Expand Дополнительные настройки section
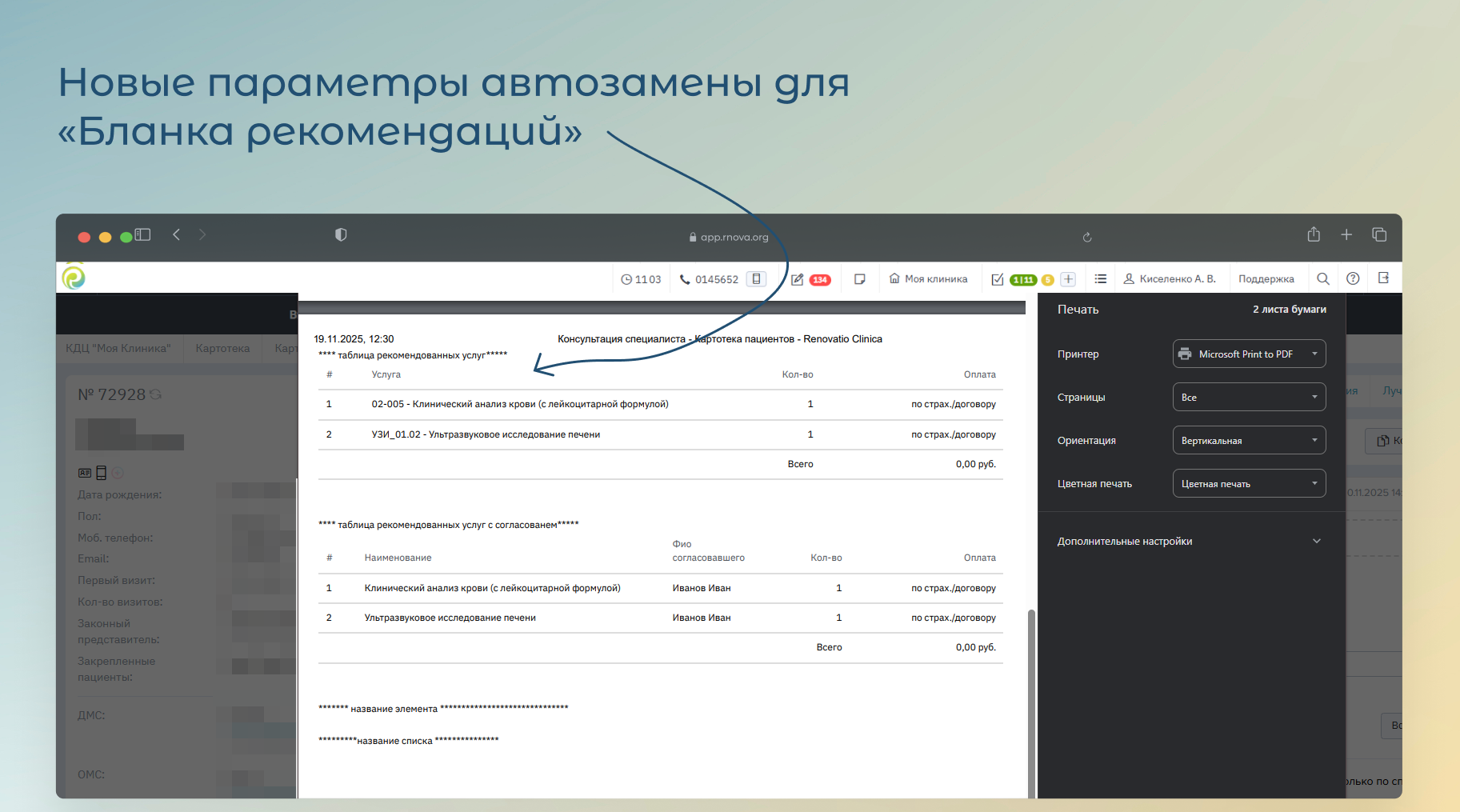The image size is (1460, 812). [x=1189, y=541]
